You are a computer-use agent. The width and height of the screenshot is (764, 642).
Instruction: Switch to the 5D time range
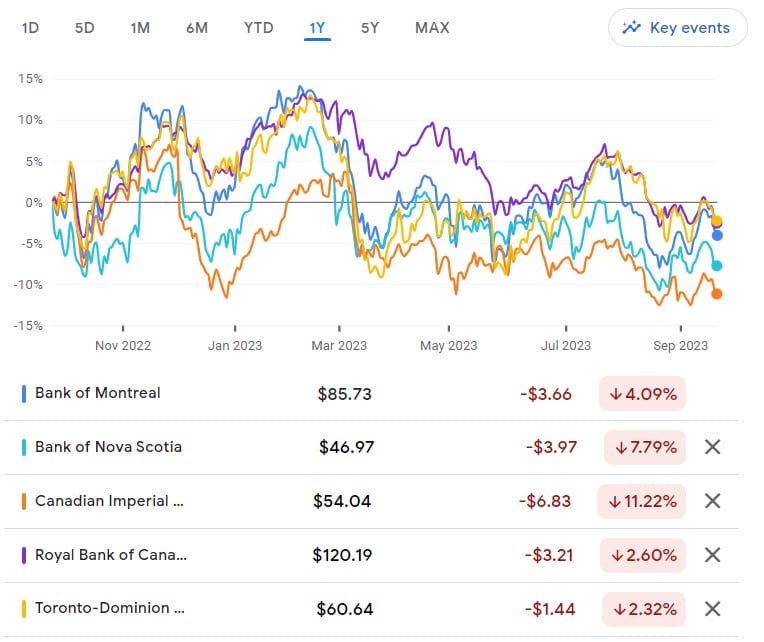tap(84, 28)
